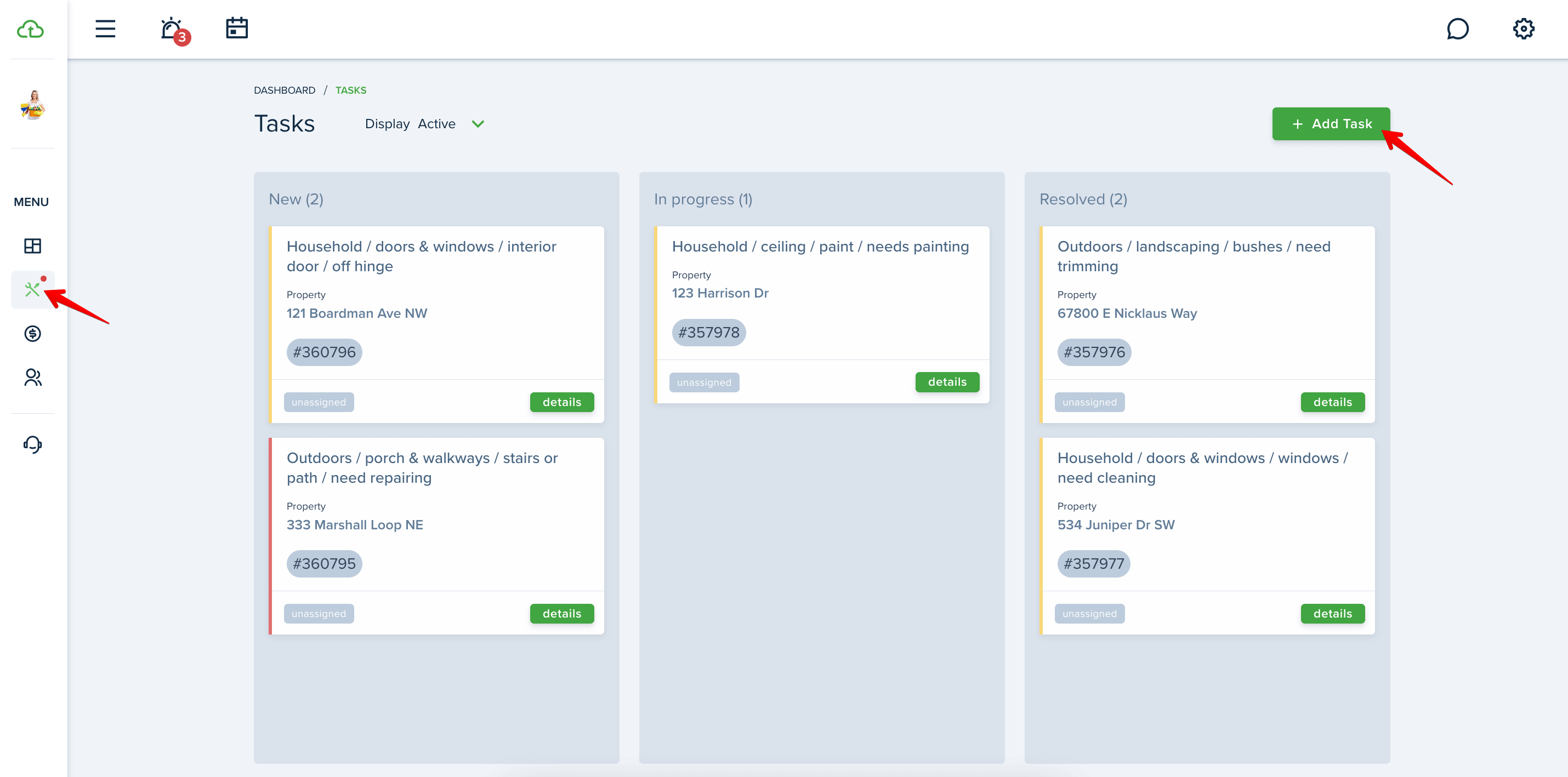Click the Display label text

(387, 123)
